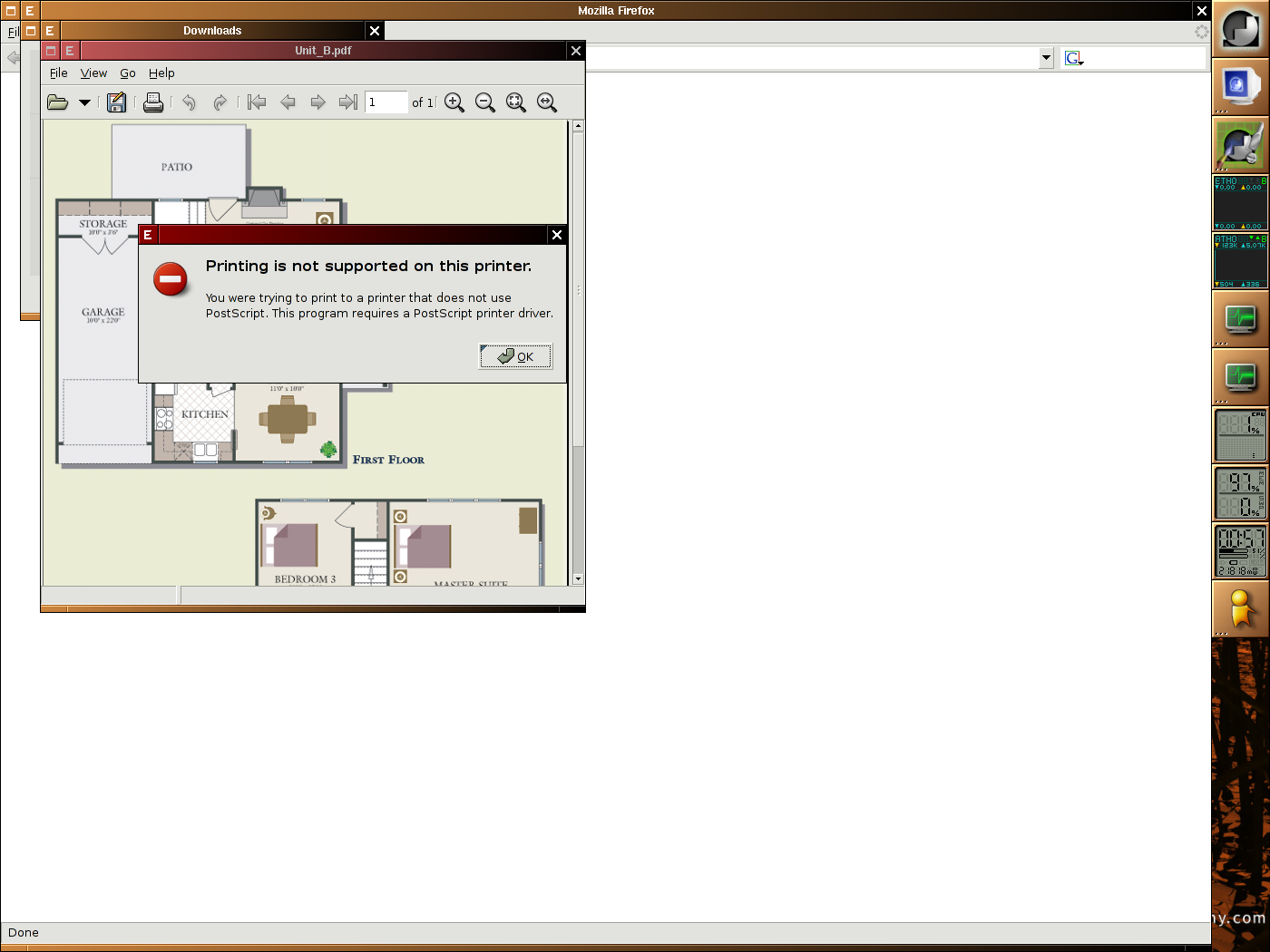The image size is (1270, 952).
Task: Click the yellow figure dock icon
Action: (x=1240, y=609)
